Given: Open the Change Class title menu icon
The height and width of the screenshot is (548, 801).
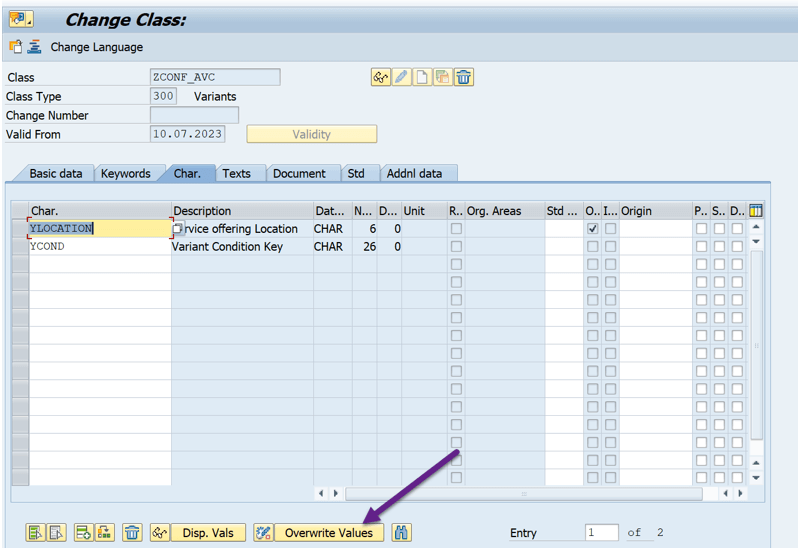Looking at the screenshot, I should point(21,19).
